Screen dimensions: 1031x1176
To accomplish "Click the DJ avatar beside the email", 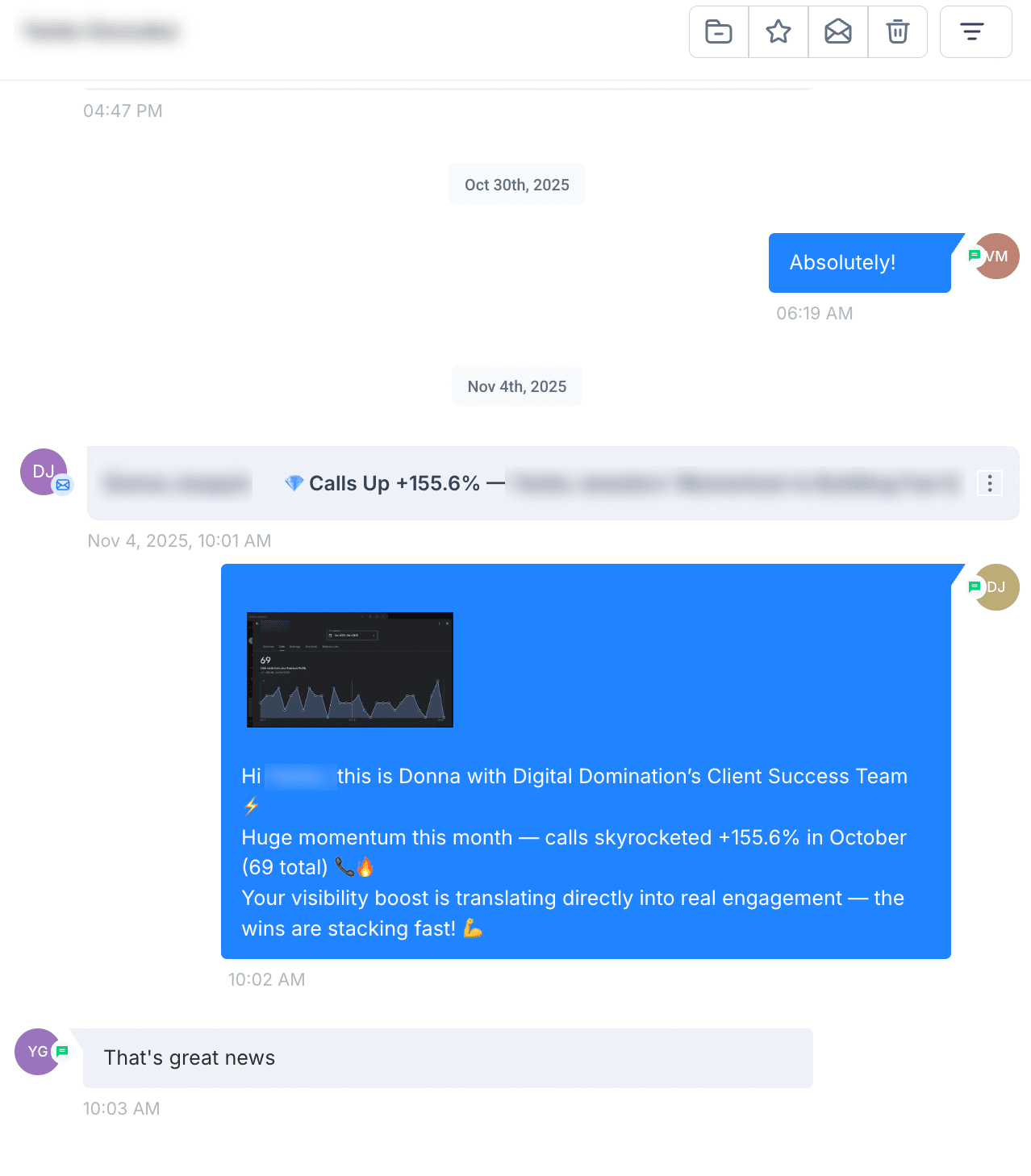I will (x=44, y=472).
